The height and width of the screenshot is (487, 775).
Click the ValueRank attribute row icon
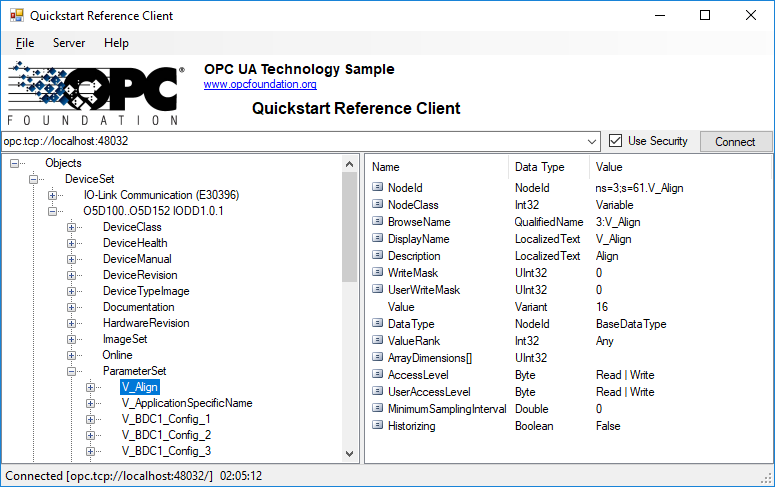[378, 340]
